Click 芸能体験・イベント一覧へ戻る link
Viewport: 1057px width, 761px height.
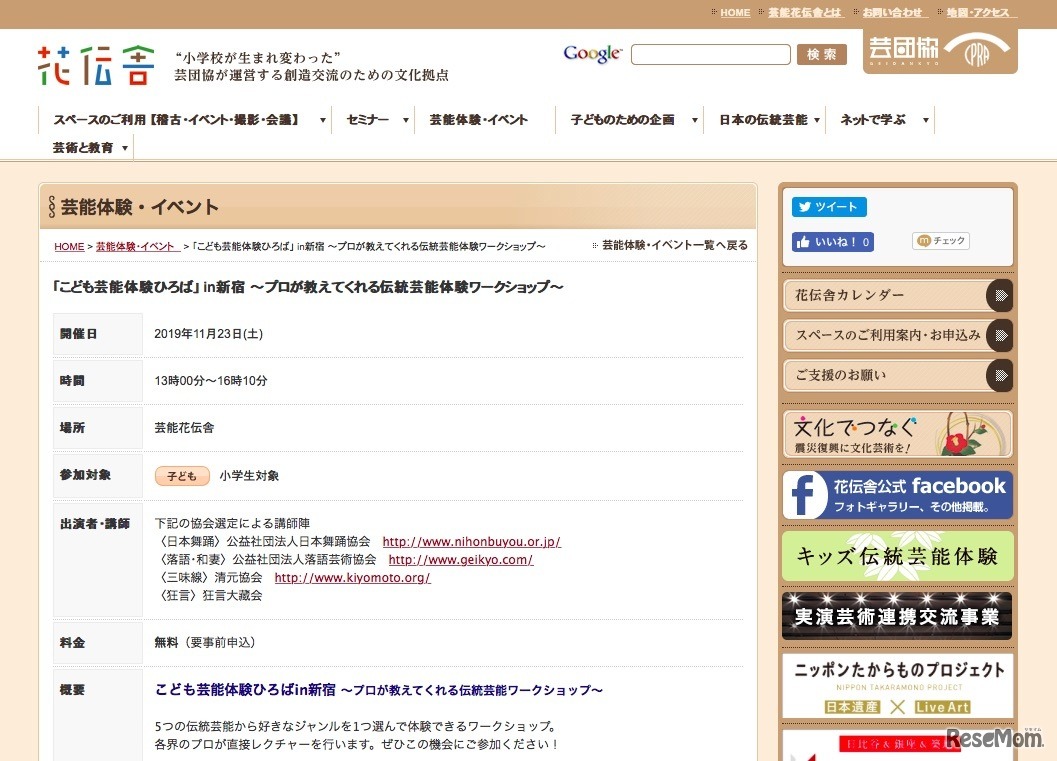click(x=676, y=245)
